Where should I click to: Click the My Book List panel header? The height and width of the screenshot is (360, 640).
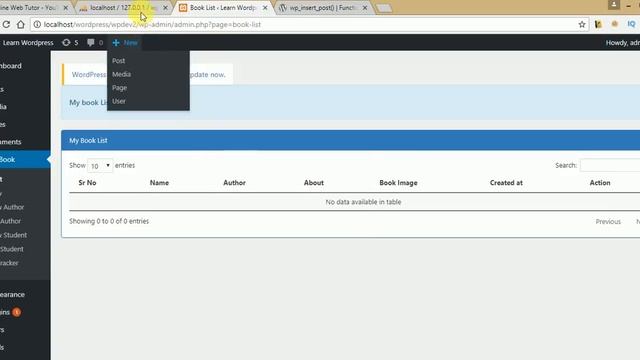coord(351,140)
